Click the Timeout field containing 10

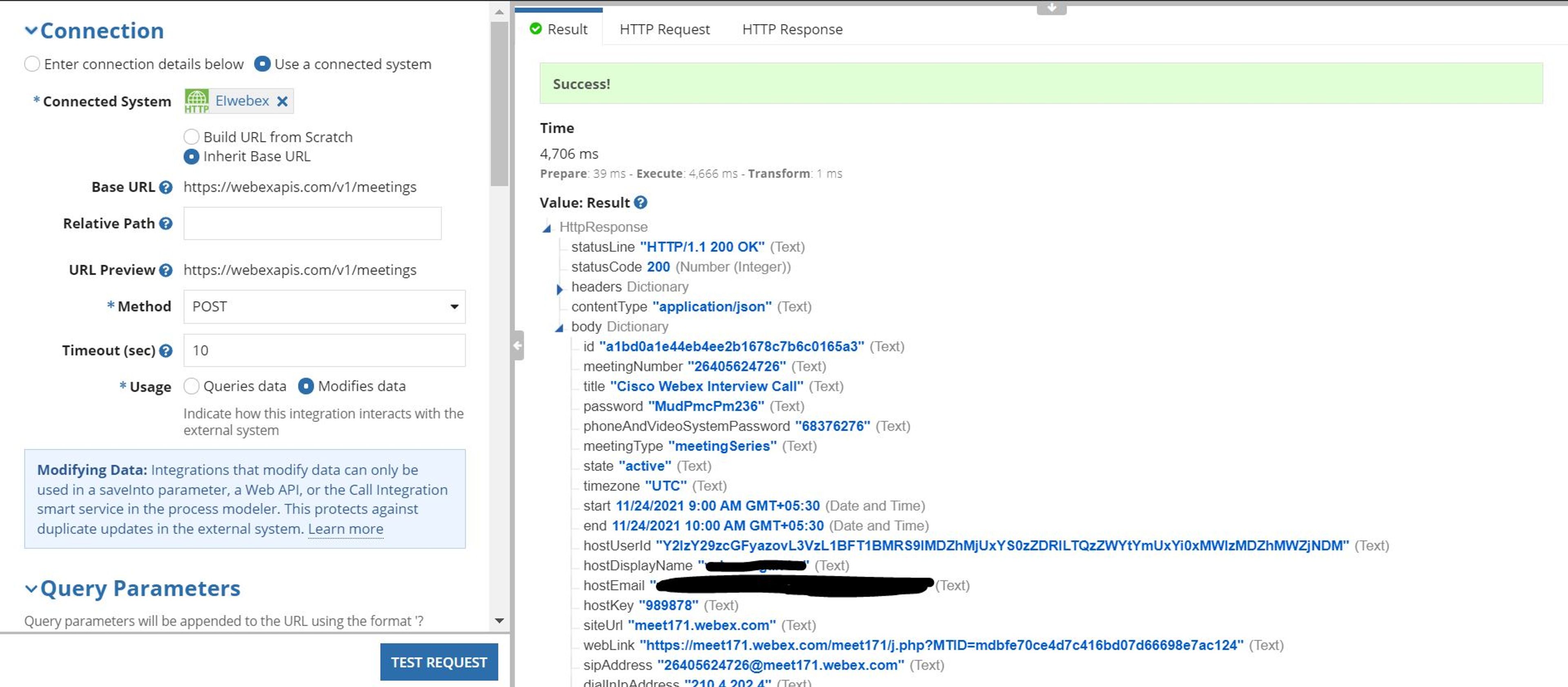tap(325, 351)
